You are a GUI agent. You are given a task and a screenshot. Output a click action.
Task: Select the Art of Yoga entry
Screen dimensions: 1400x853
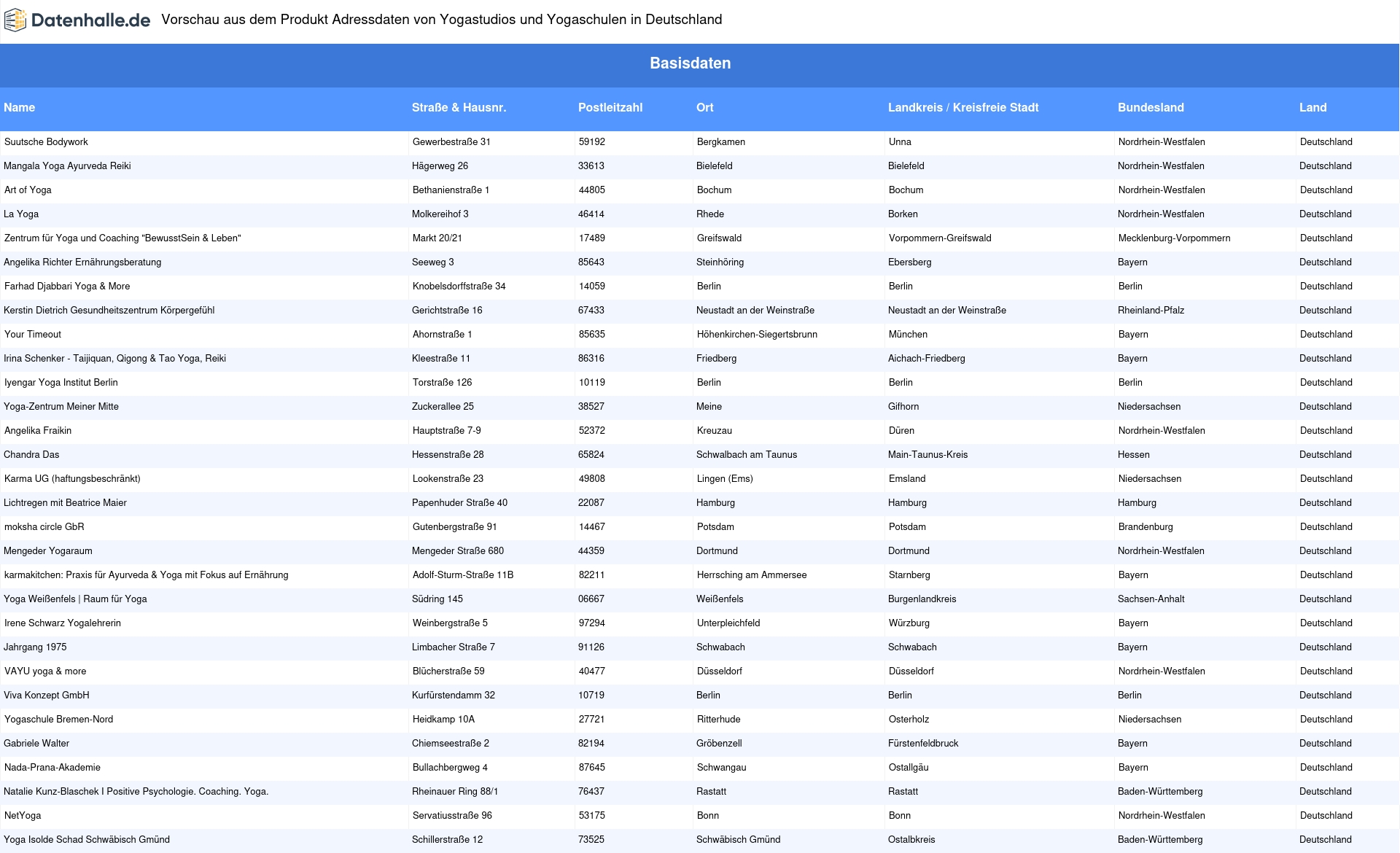28,190
